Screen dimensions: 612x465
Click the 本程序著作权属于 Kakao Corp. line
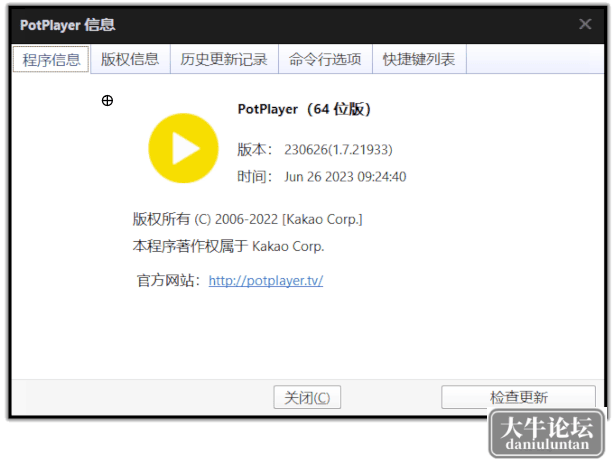(228, 246)
